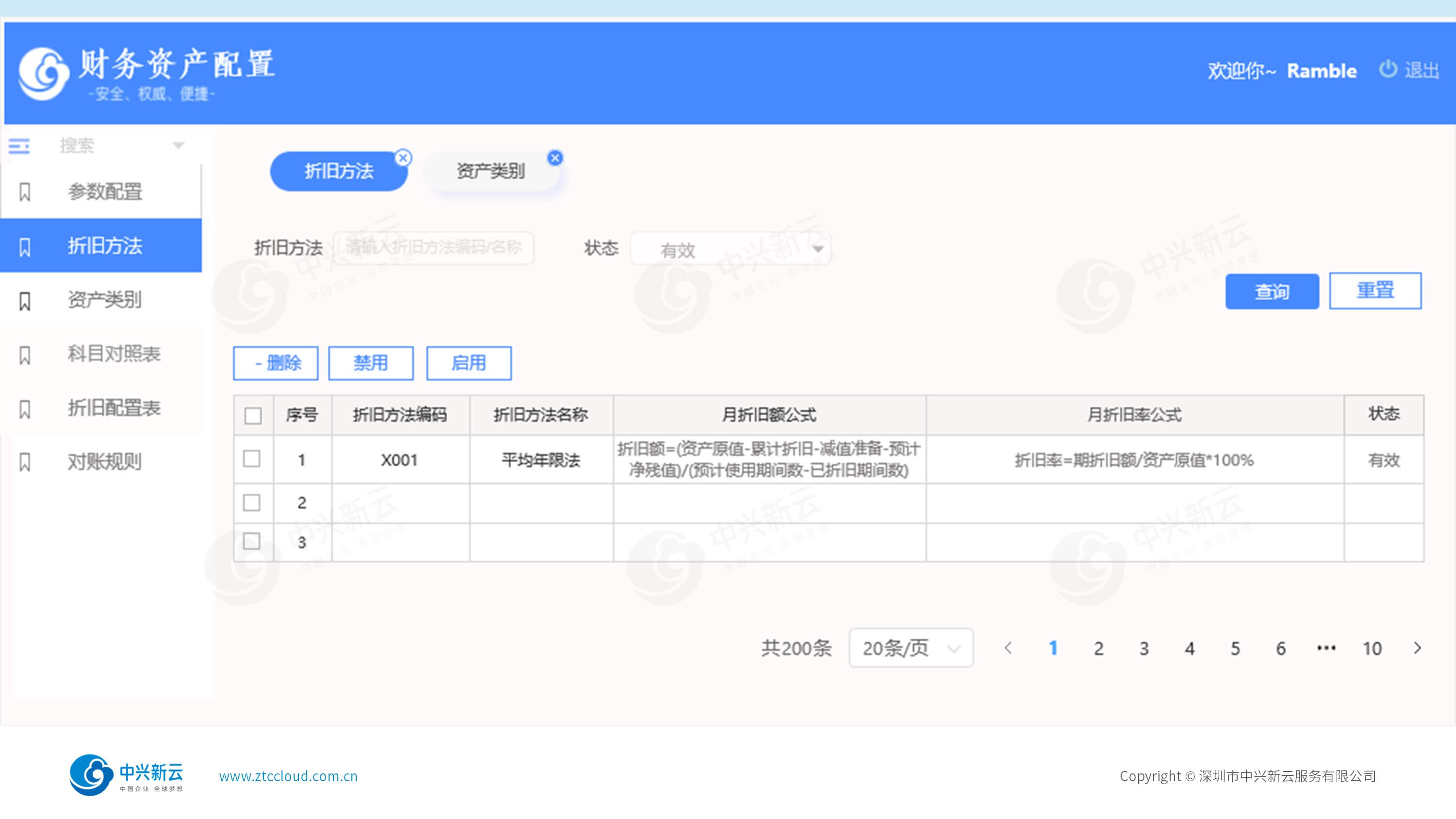Click the X001 code cell
Viewport: 1456px width, 819px height.
click(x=400, y=460)
